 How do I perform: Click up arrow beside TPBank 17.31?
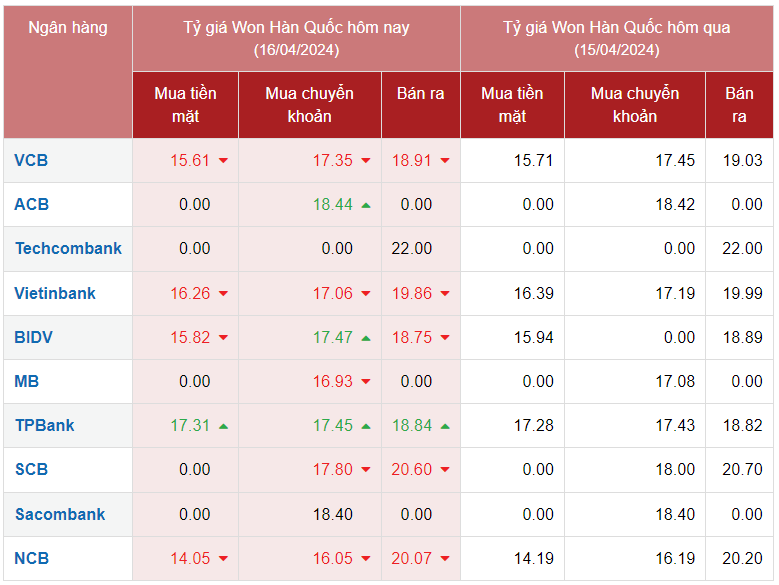click(x=224, y=426)
